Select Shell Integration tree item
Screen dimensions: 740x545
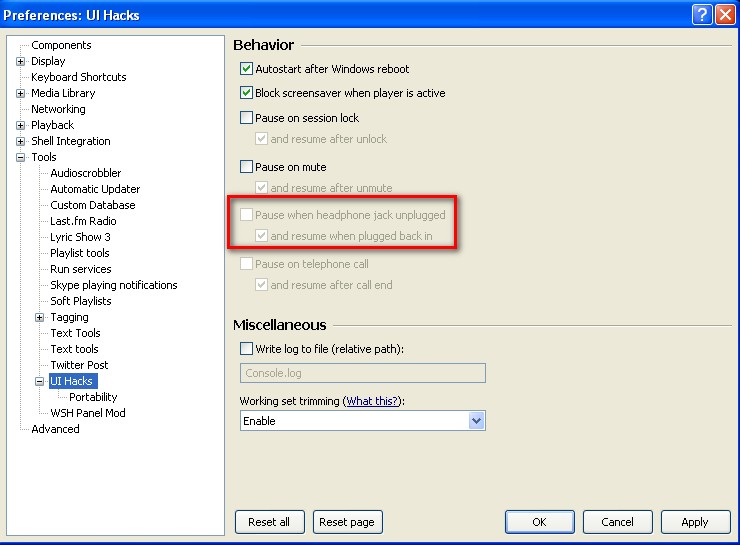[x=71, y=142]
